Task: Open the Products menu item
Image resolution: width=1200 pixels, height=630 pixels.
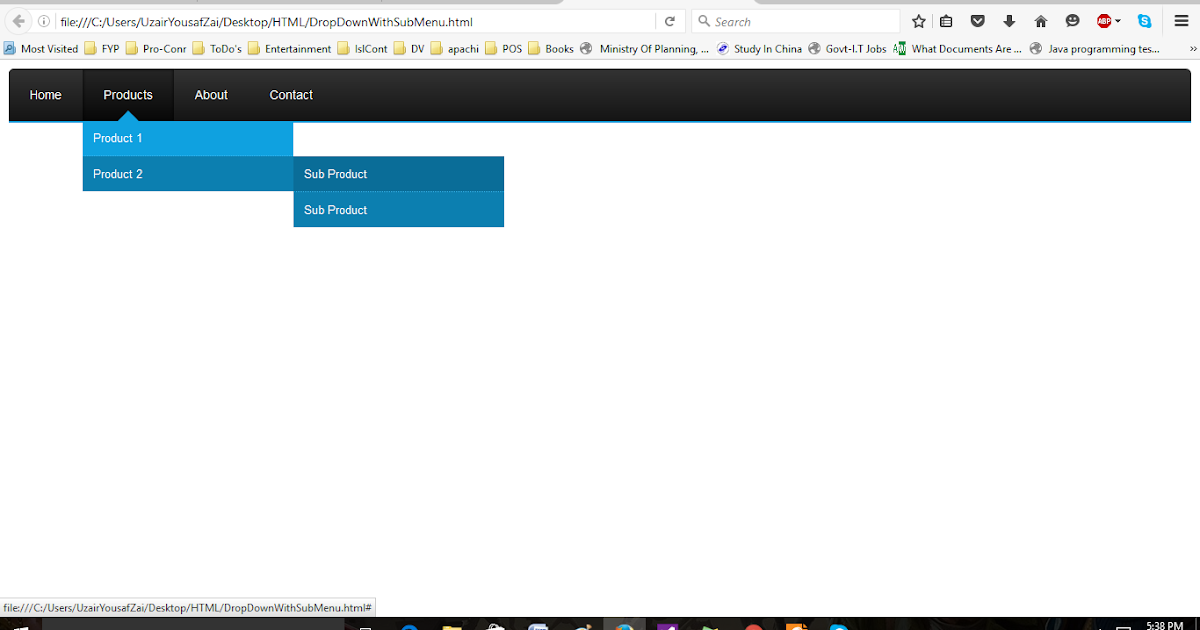Action: coord(128,95)
